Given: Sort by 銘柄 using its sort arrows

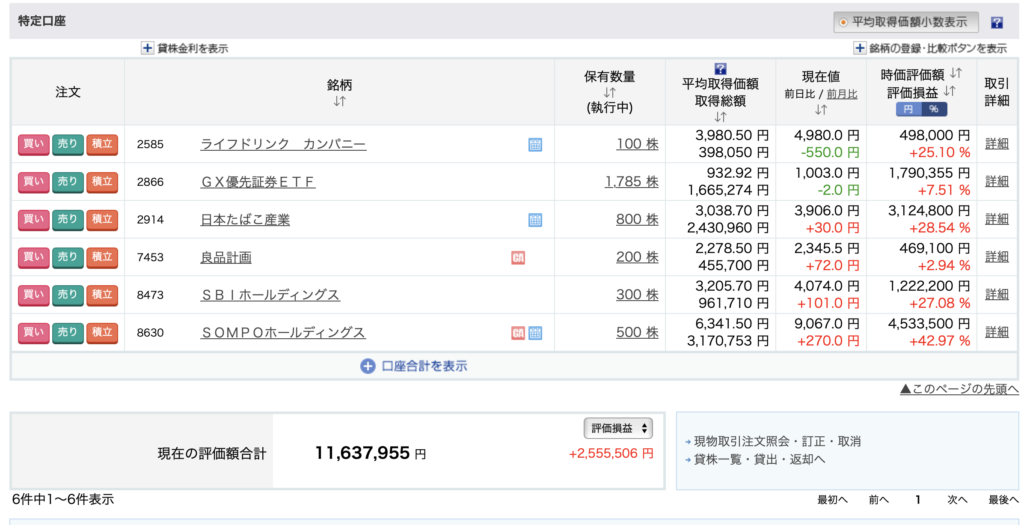Looking at the screenshot, I should coord(339,101).
